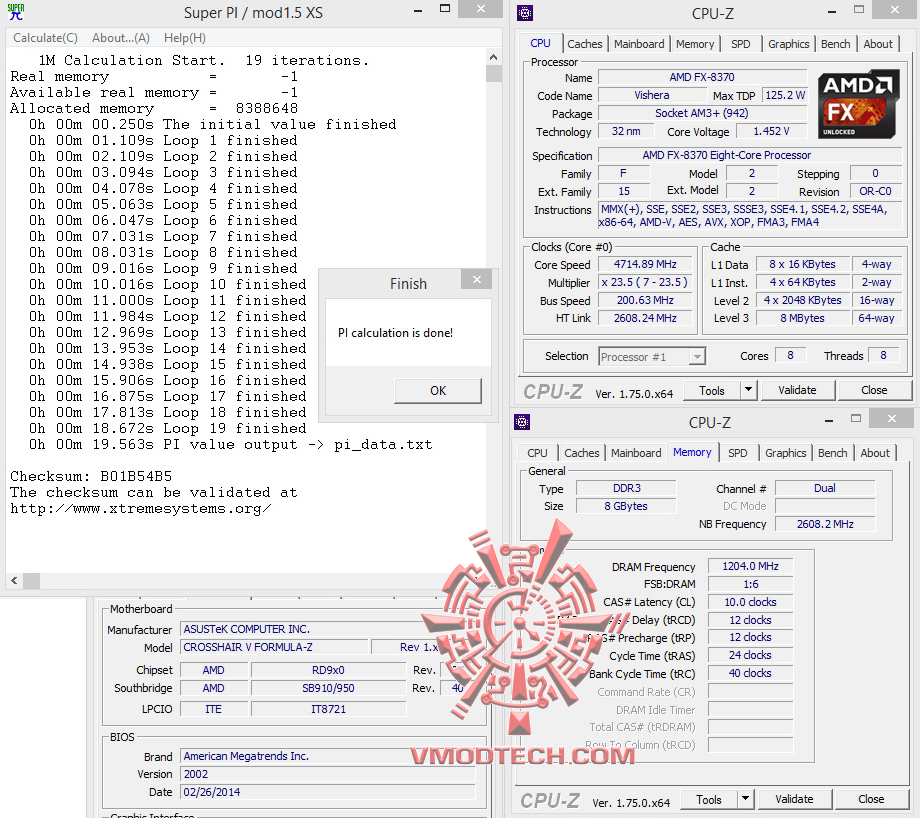Click the NB Frequency 2608.2 MHz value
The height and width of the screenshot is (818, 920).
point(824,524)
